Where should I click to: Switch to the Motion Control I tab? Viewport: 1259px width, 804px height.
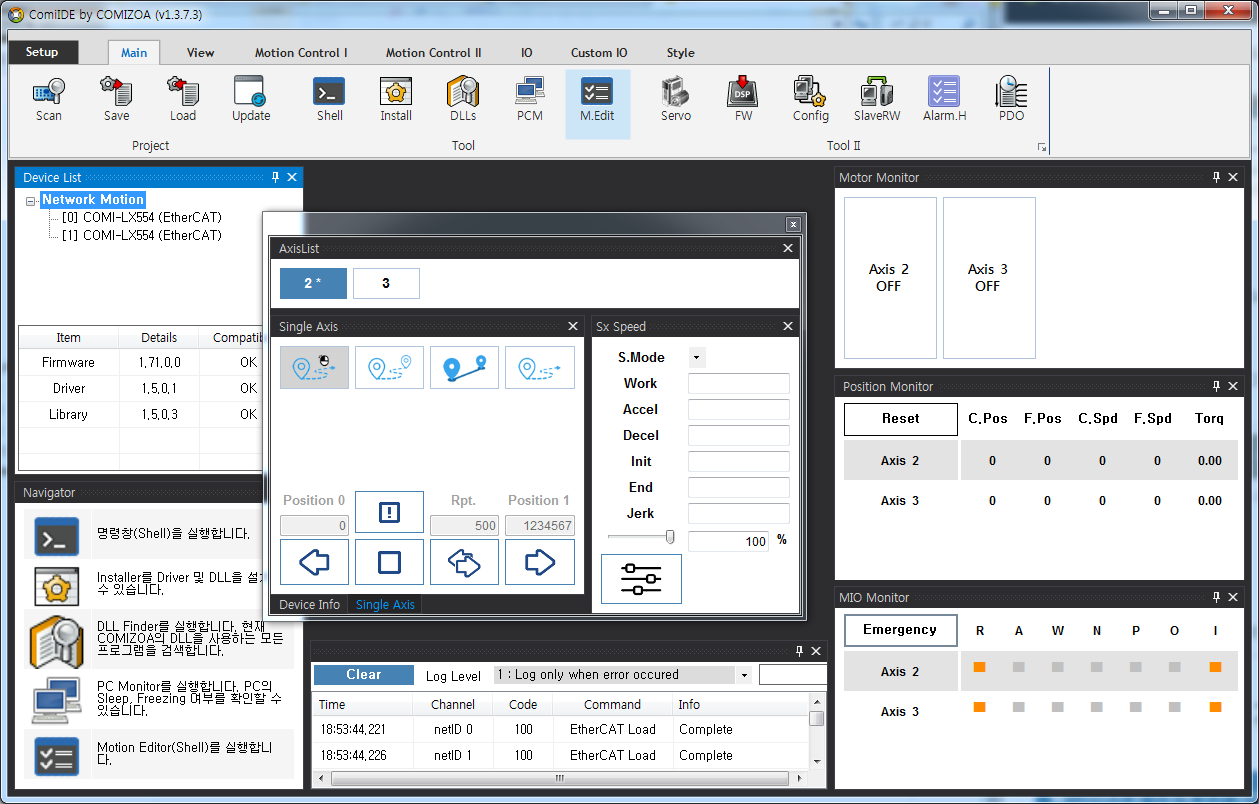[301, 53]
